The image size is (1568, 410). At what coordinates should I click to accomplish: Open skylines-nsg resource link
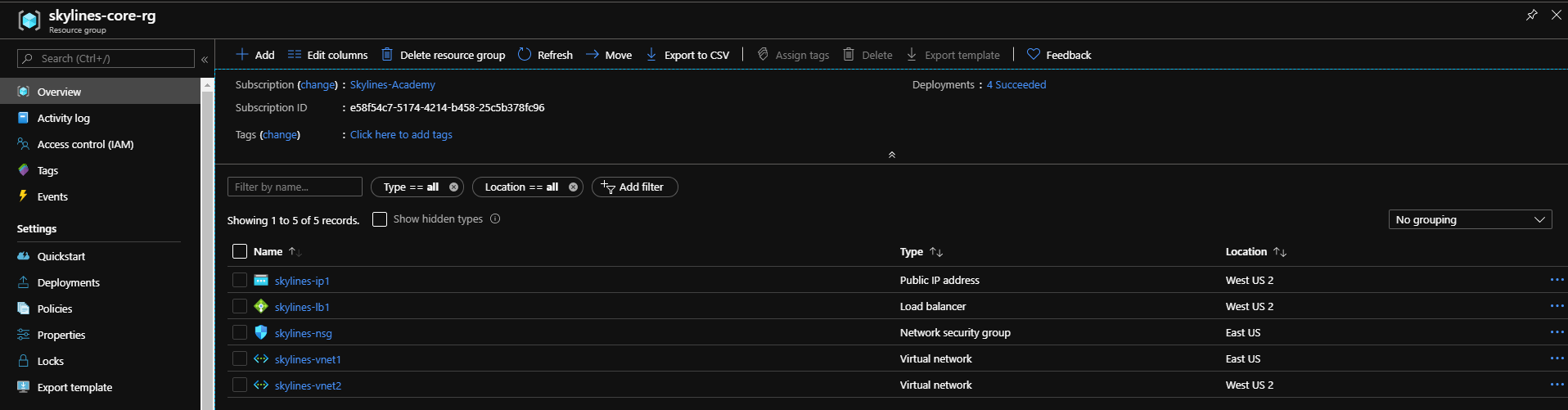tap(304, 333)
